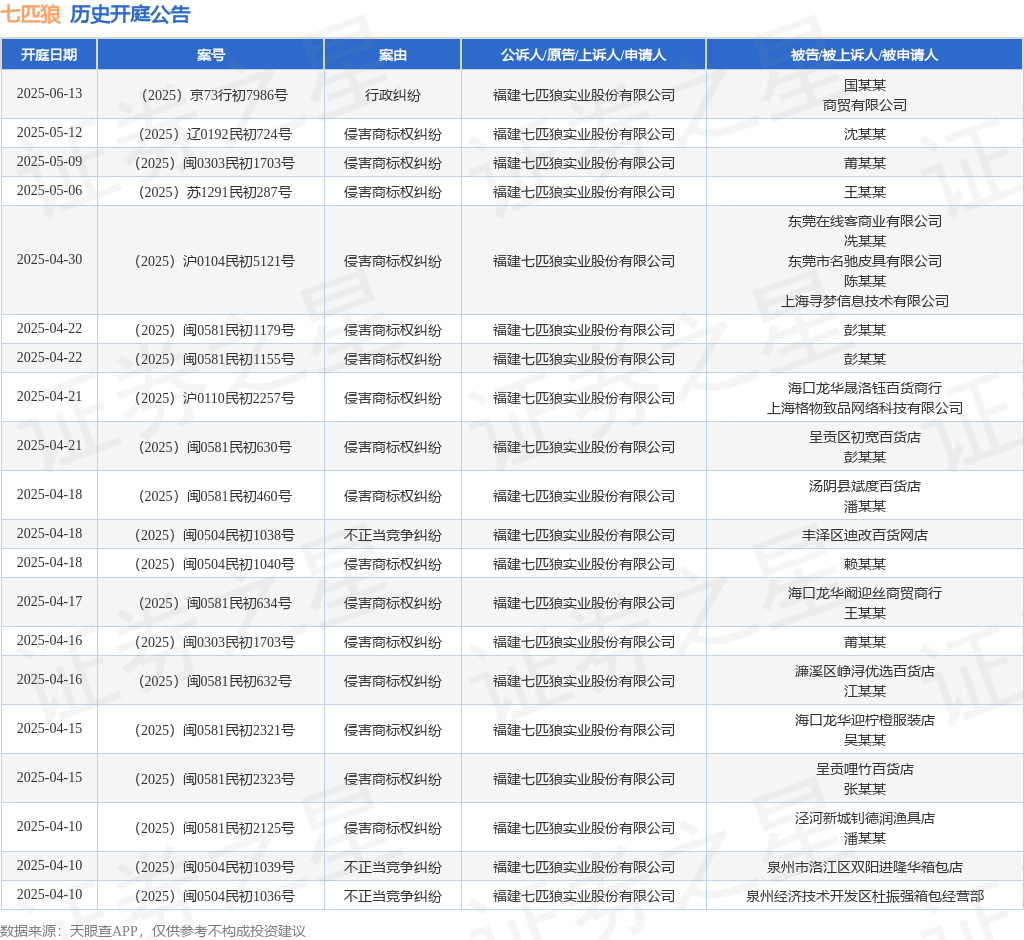This screenshot has width=1024, height=940.
Task: Click the 案号 column header
Action: [210, 55]
